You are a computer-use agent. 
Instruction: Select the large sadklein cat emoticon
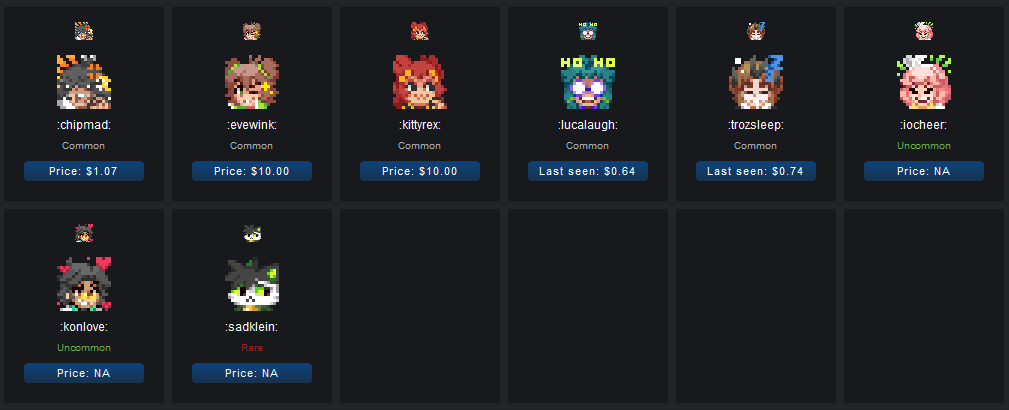click(252, 284)
